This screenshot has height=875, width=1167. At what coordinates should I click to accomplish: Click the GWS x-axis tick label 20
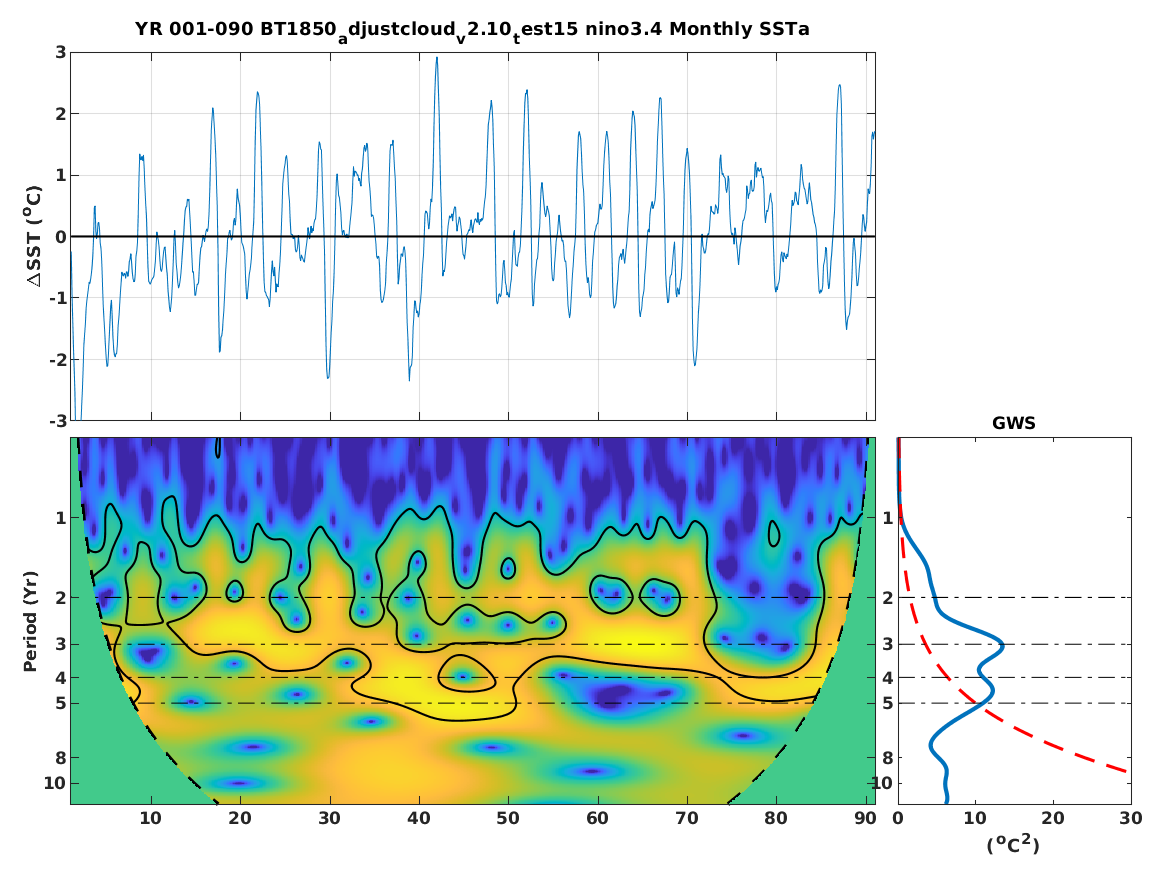pos(1053,818)
